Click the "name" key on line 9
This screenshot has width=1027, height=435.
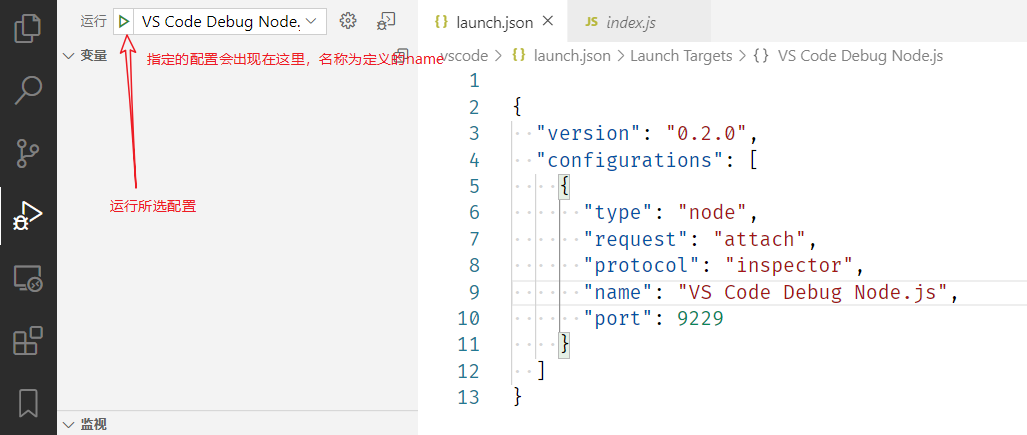618,292
